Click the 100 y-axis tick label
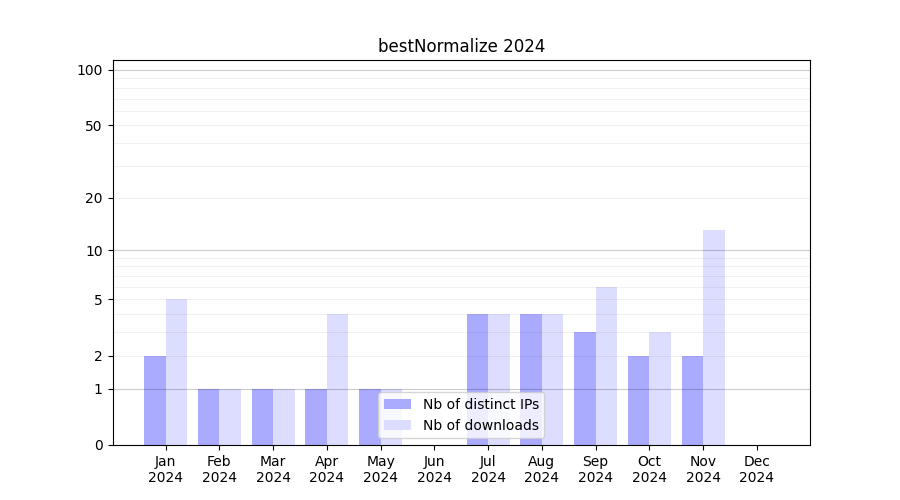Viewport: 900px width, 500px height. (x=90, y=70)
